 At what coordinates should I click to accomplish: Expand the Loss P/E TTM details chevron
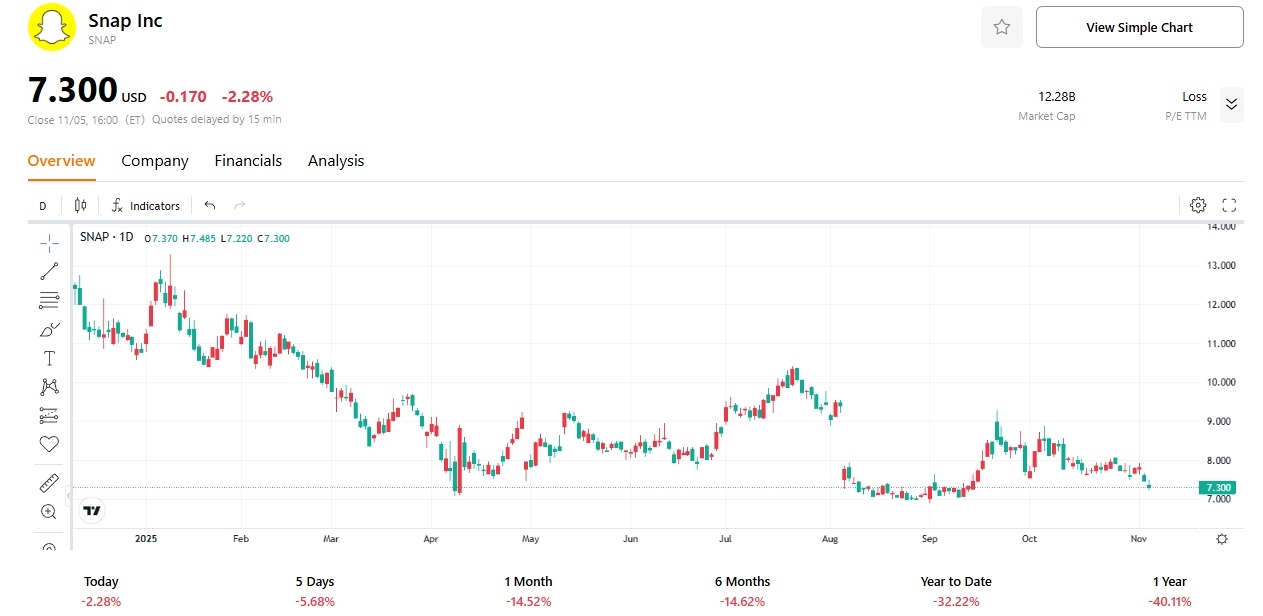tap(1231, 104)
